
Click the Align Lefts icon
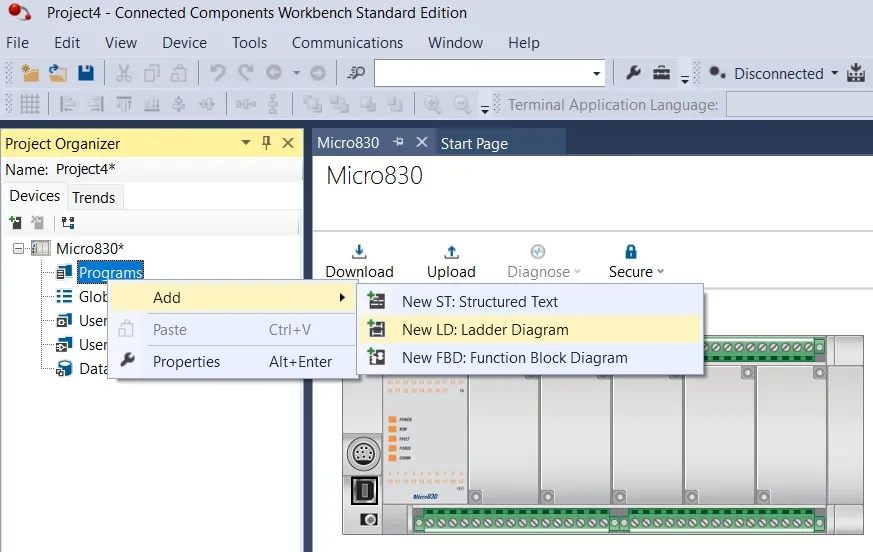tap(68, 104)
